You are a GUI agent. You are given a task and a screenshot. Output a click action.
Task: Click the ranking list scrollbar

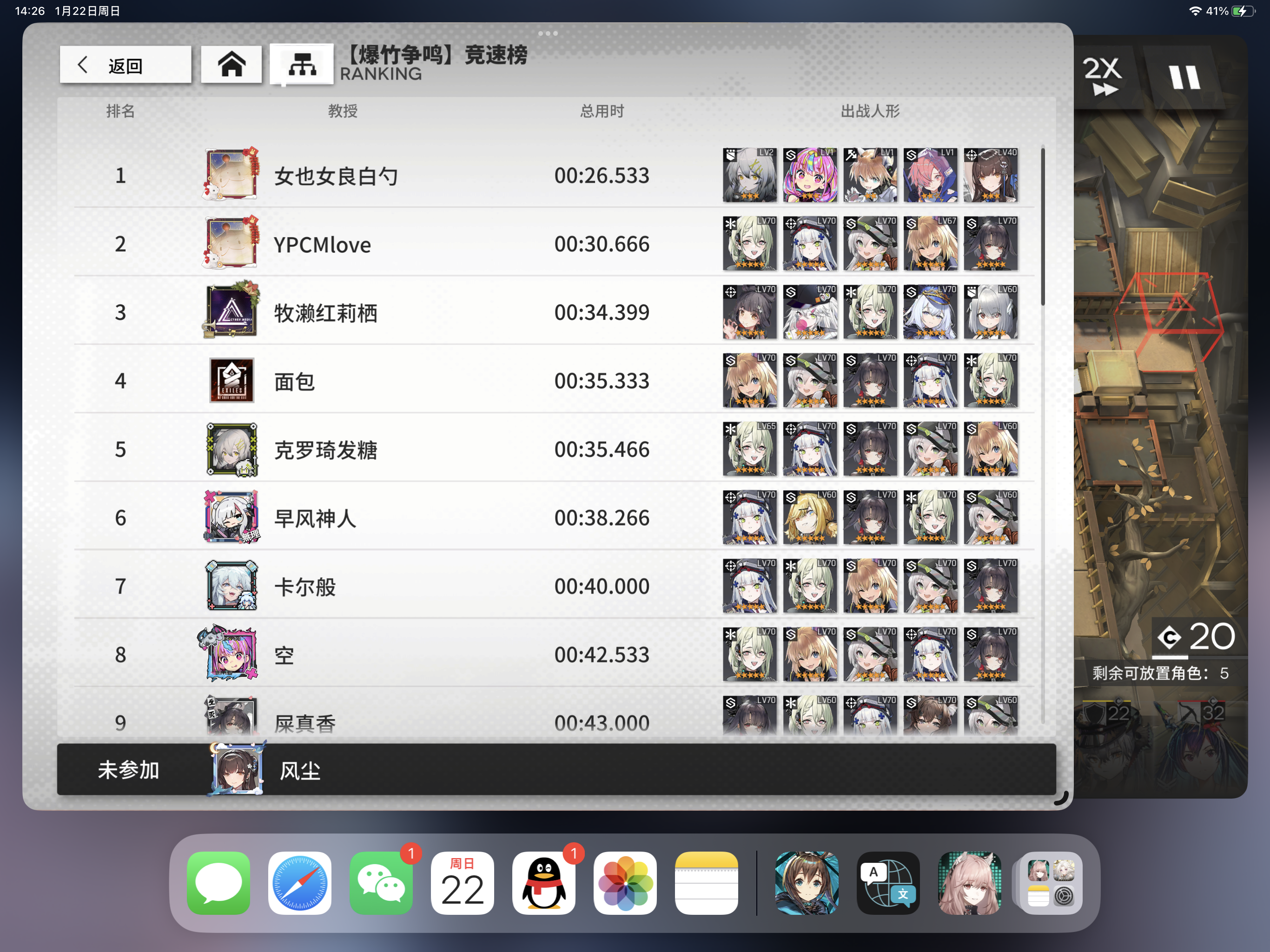click(1043, 227)
